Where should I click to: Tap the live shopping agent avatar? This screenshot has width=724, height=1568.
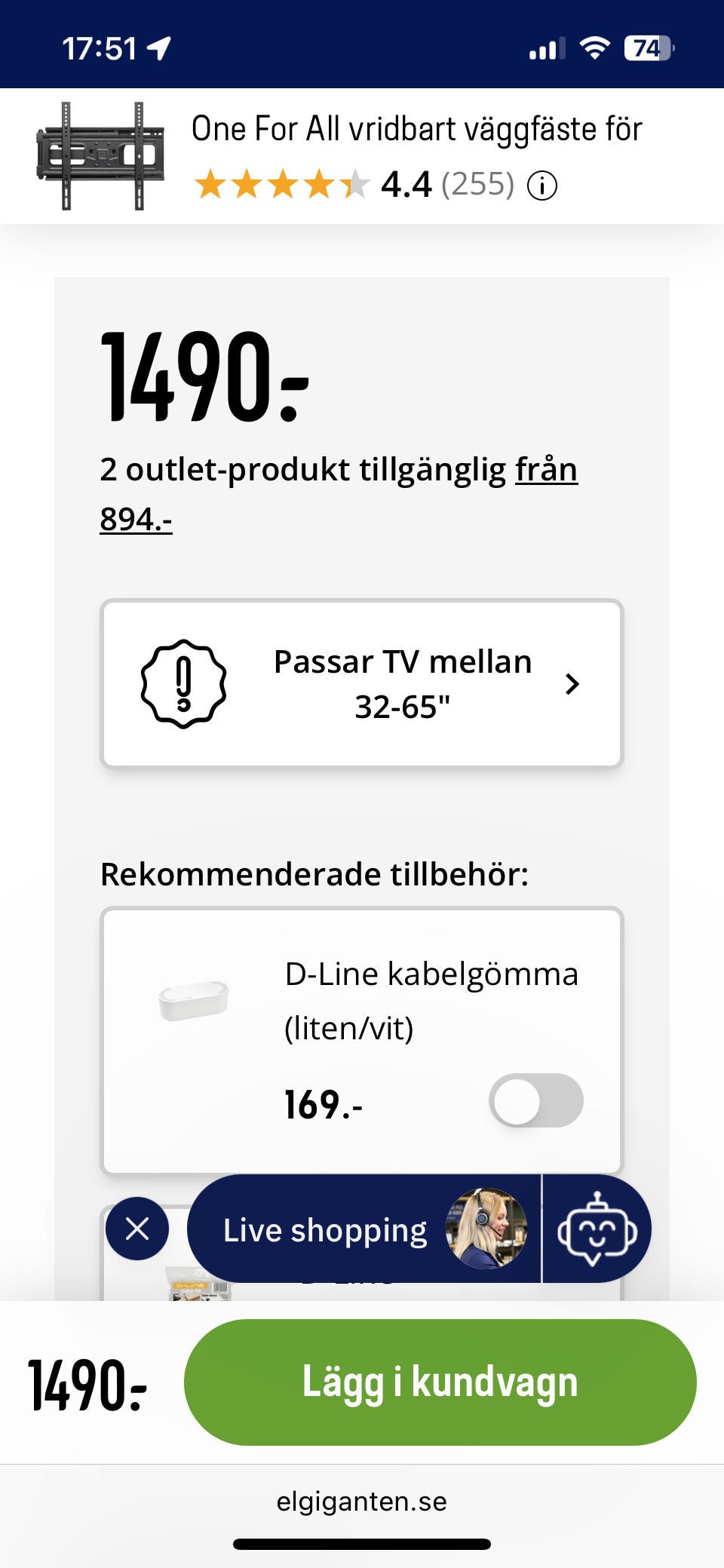click(x=486, y=1229)
